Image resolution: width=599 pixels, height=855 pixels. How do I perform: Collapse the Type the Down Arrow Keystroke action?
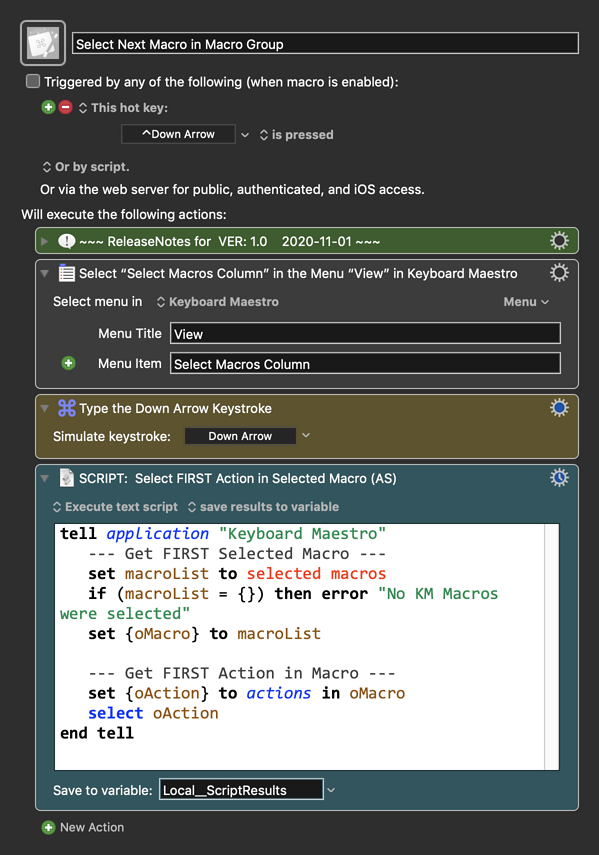click(x=45, y=408)
